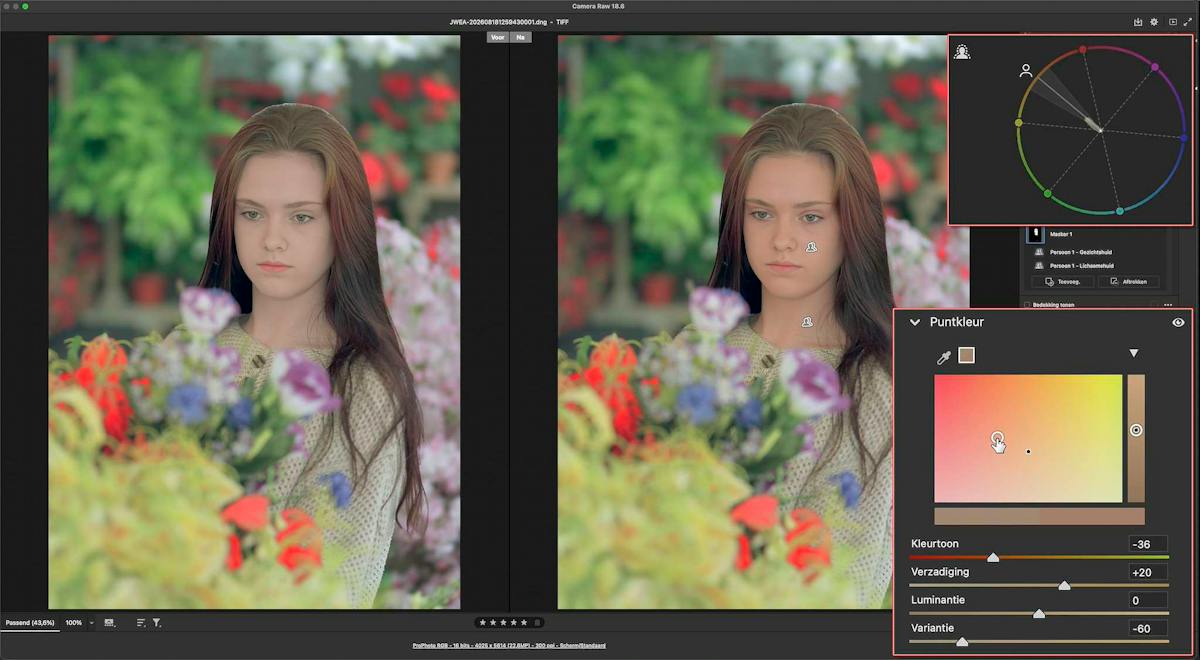
Task: Open the three-dots mask options menu
Action: pyautogui.click(x=1170, y=304)
